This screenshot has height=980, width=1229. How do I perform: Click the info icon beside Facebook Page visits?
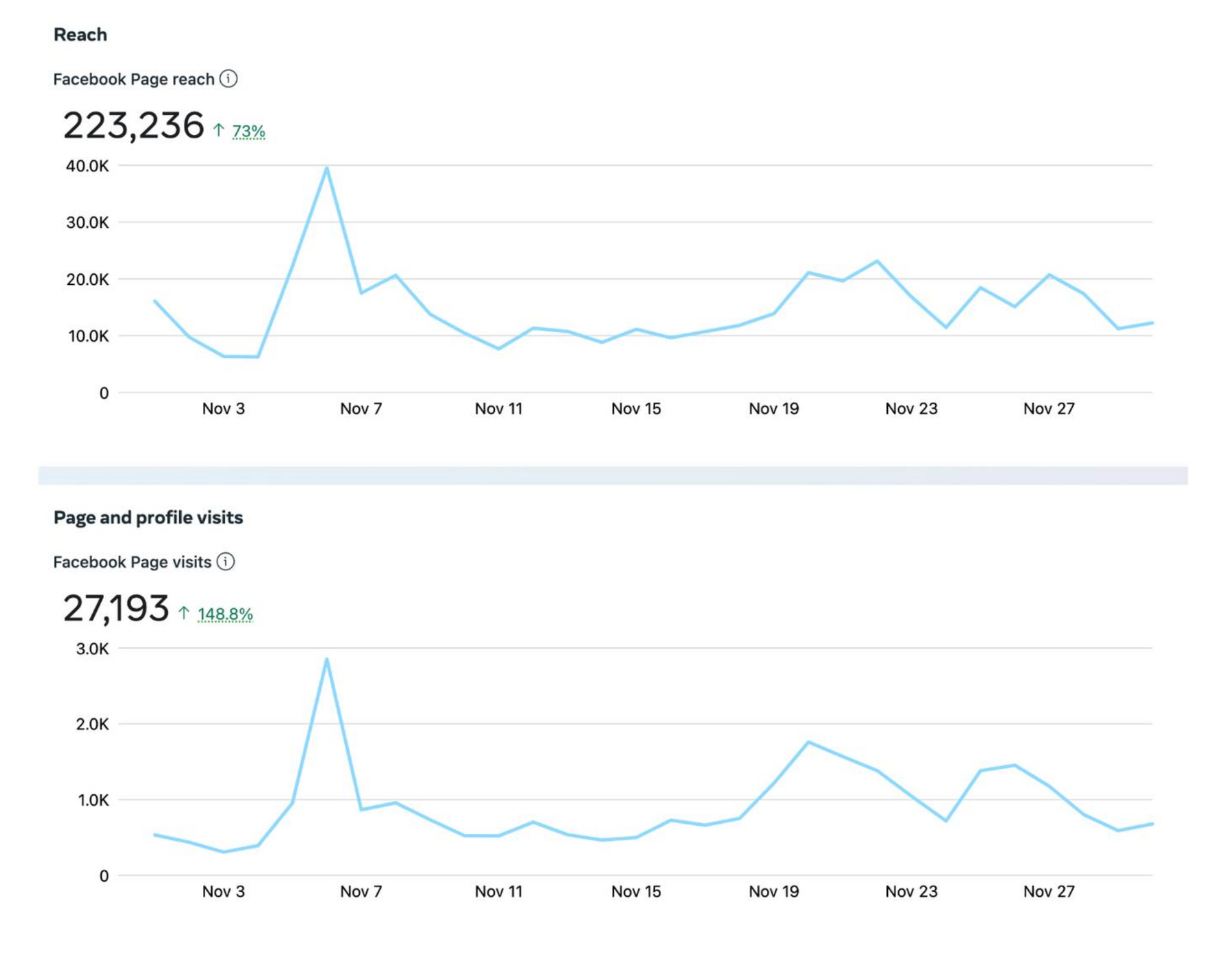tap(226, 562)
